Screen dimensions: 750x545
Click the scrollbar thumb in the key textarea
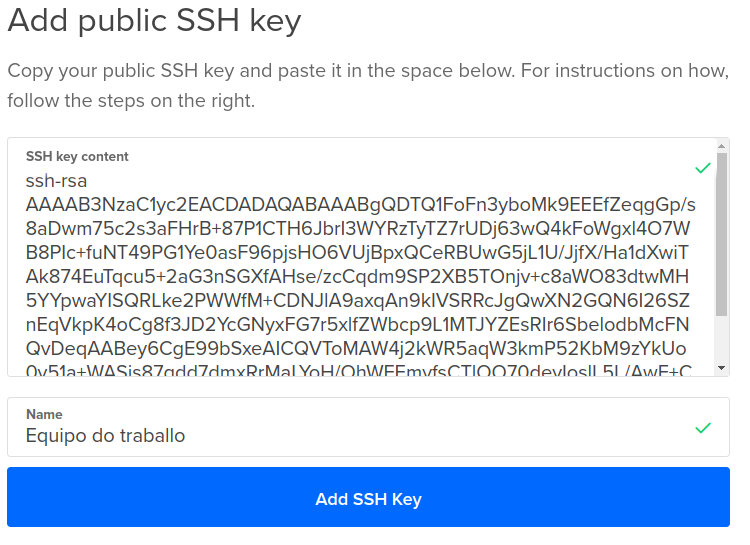(722, 235)
